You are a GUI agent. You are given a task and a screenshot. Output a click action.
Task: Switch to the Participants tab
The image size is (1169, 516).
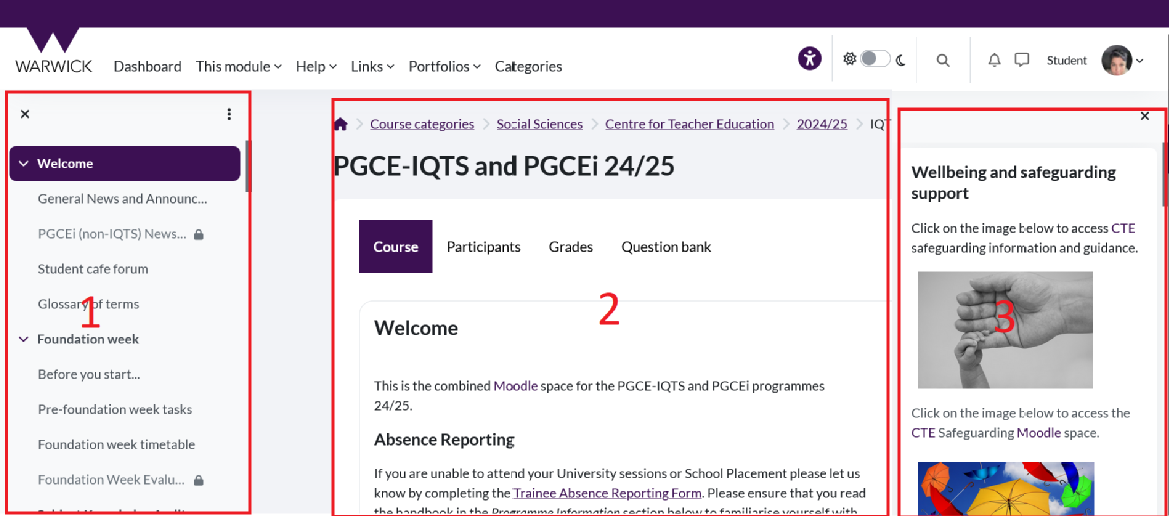click(x=483, y=247)
